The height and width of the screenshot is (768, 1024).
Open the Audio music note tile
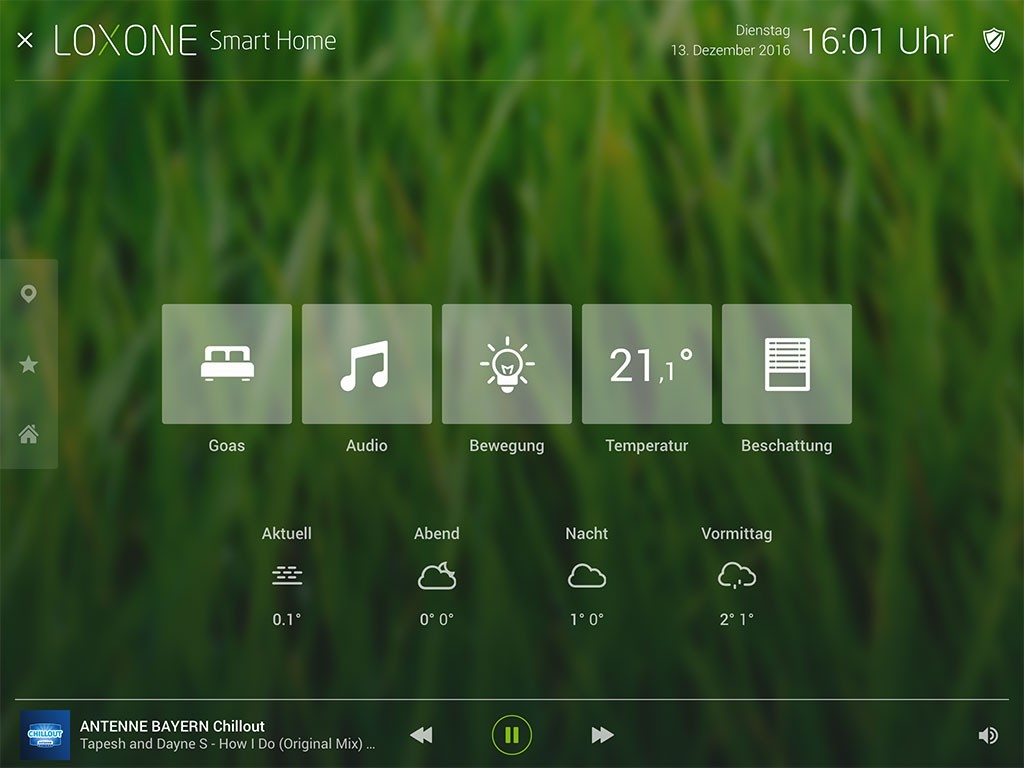[366, 364]
